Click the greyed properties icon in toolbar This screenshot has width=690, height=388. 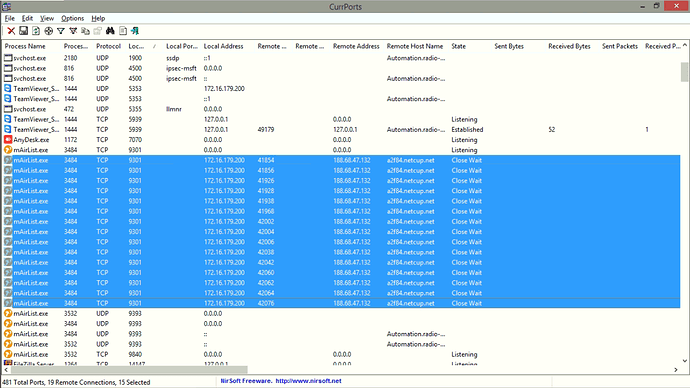[98, 31]
